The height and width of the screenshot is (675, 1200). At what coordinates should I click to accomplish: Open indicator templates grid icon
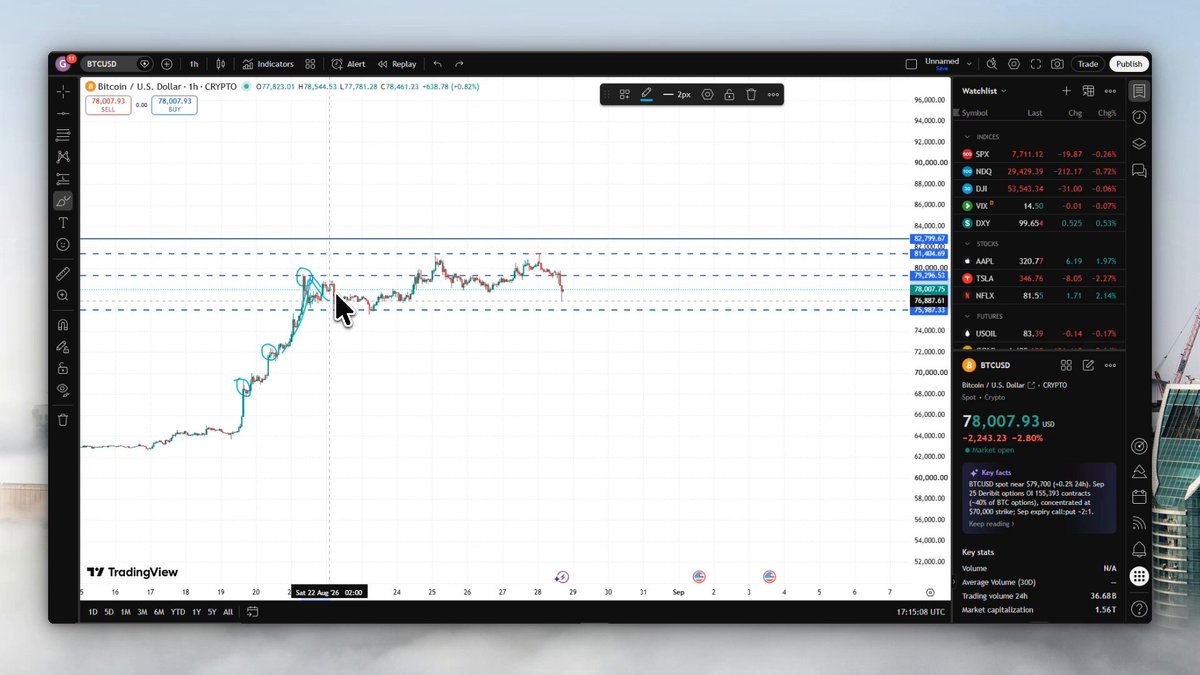click(310, 64)
